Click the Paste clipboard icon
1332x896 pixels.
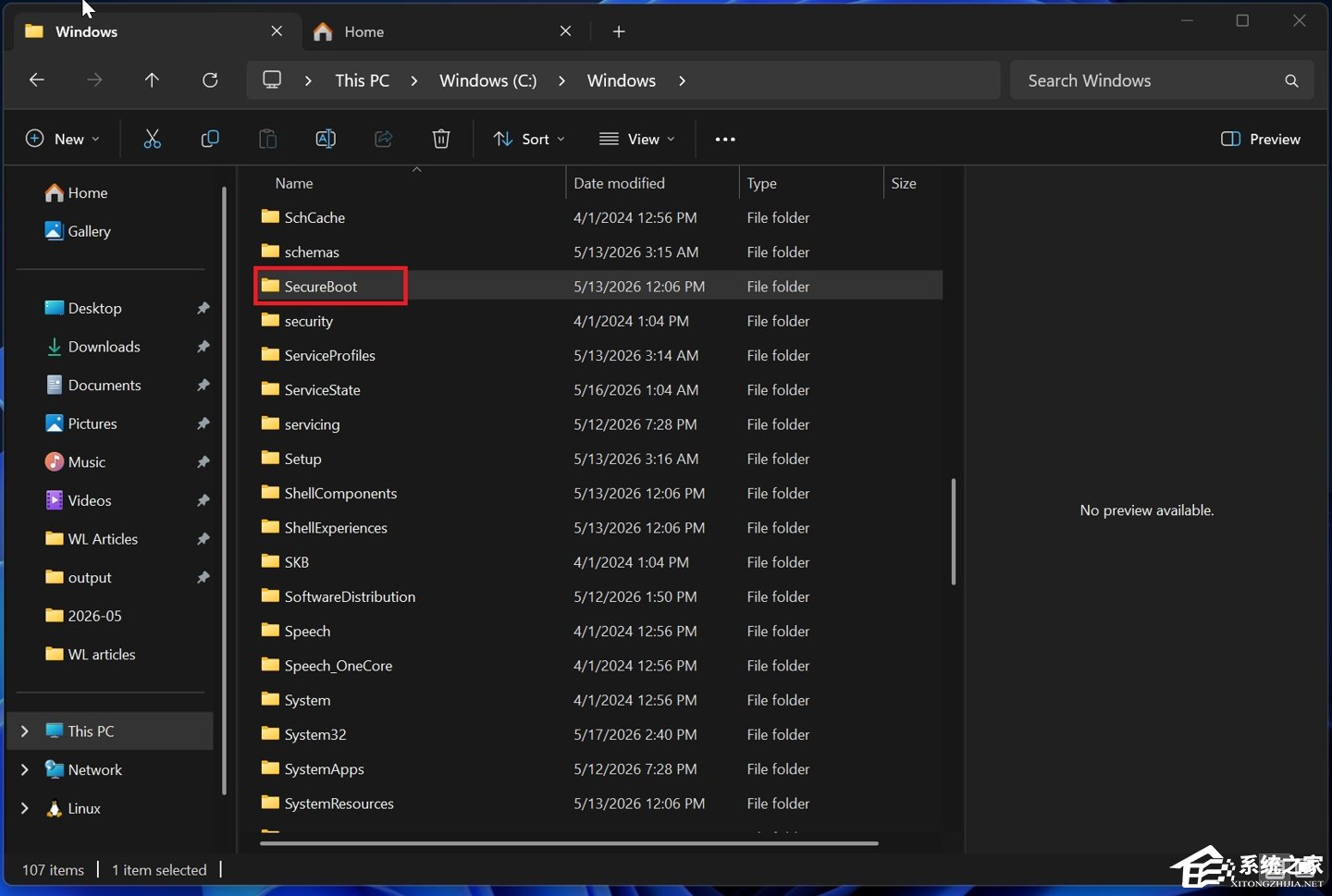(267, 139)
